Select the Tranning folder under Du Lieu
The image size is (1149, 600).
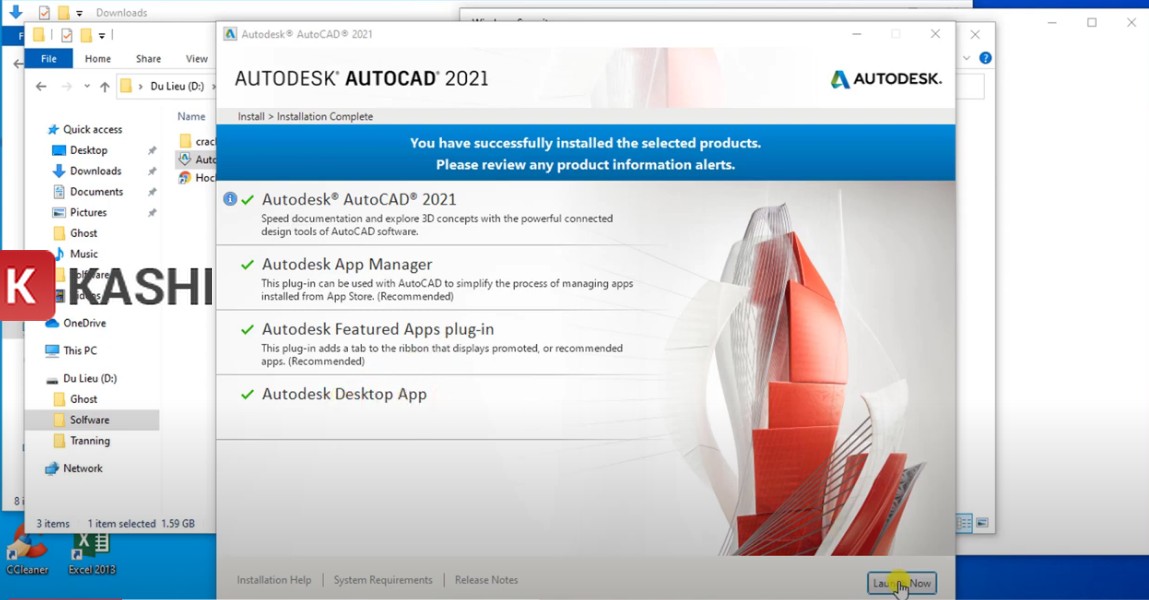tap(89, 441)
